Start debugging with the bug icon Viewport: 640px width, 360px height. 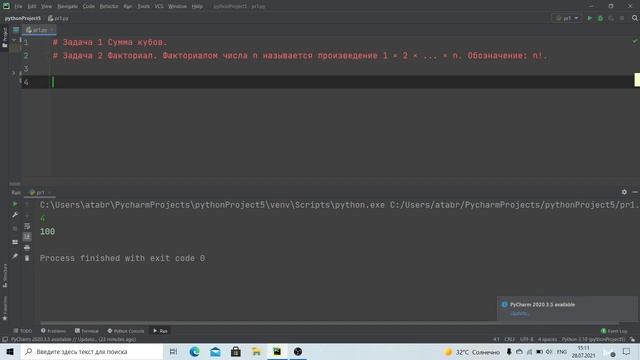tap(600, 18)
